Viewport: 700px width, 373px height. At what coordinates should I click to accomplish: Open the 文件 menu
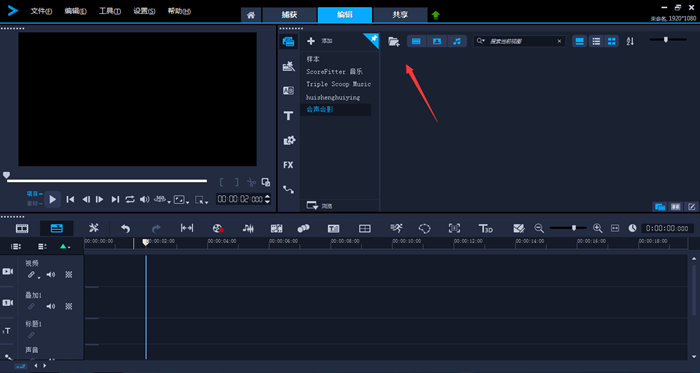tap(41, 11)
